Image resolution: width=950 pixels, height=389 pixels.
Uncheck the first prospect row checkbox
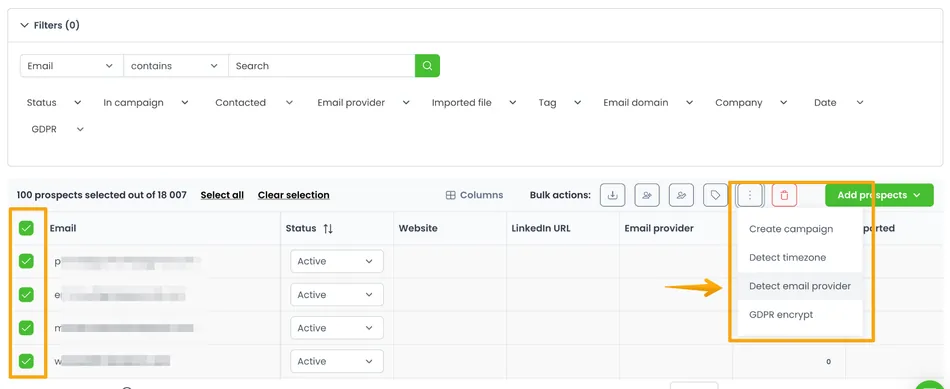(x=26, y=261)
